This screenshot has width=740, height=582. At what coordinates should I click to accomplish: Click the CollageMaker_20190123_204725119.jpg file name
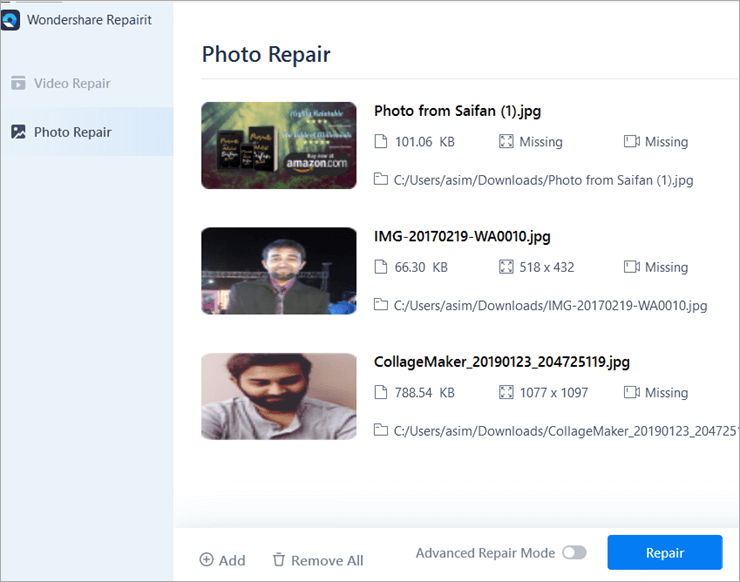(502, 362)
